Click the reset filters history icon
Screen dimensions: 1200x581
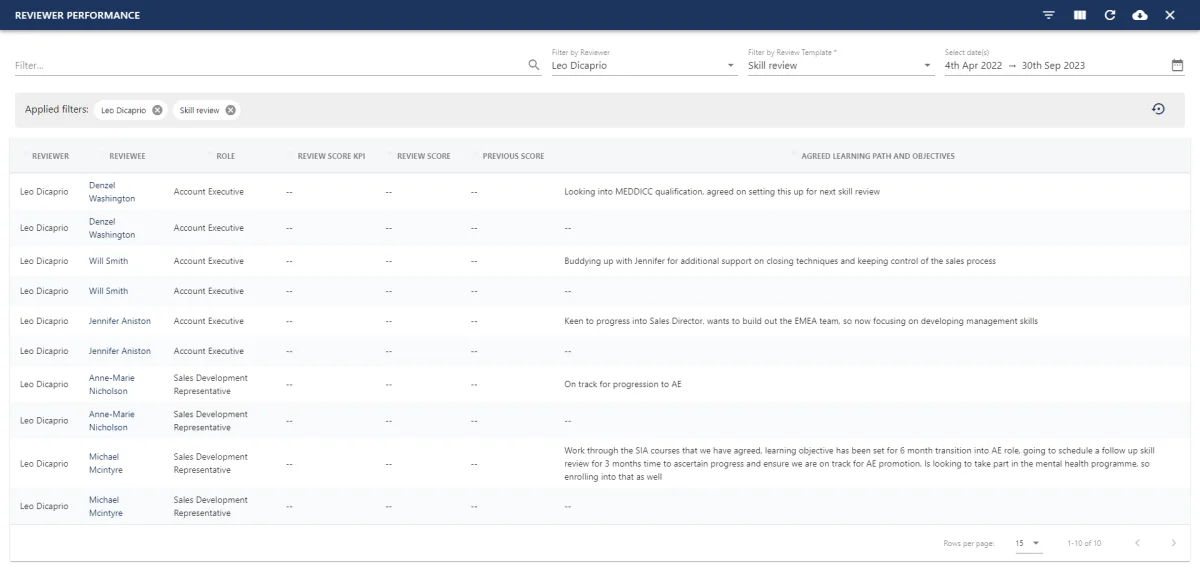1158,109
